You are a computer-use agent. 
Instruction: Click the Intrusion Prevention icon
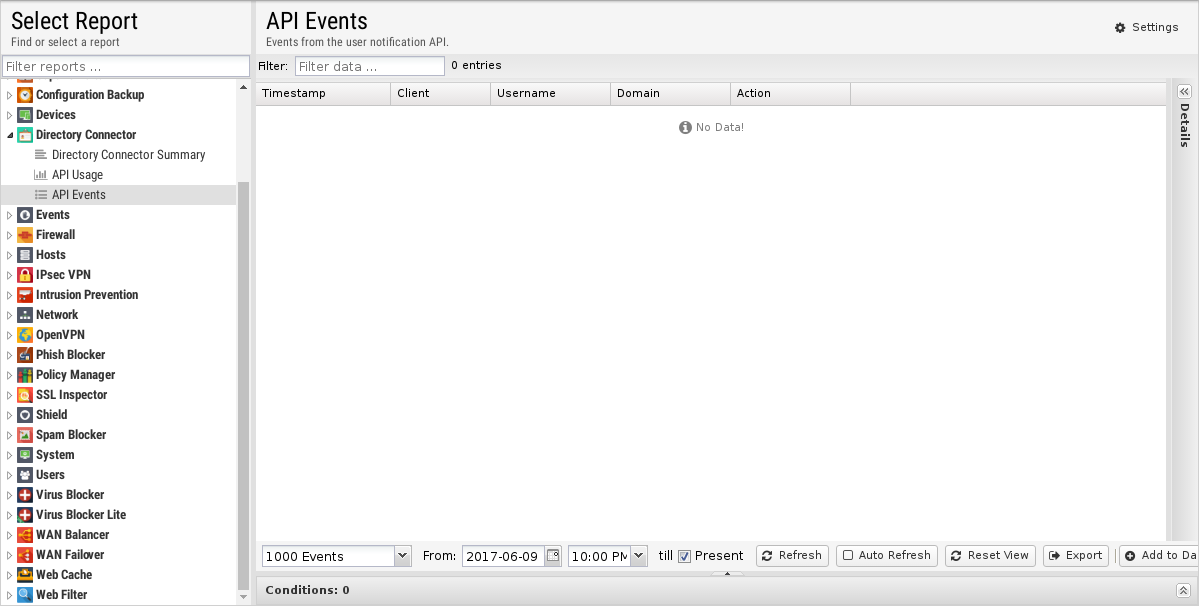pyautogui.click(x=25, y=294)
